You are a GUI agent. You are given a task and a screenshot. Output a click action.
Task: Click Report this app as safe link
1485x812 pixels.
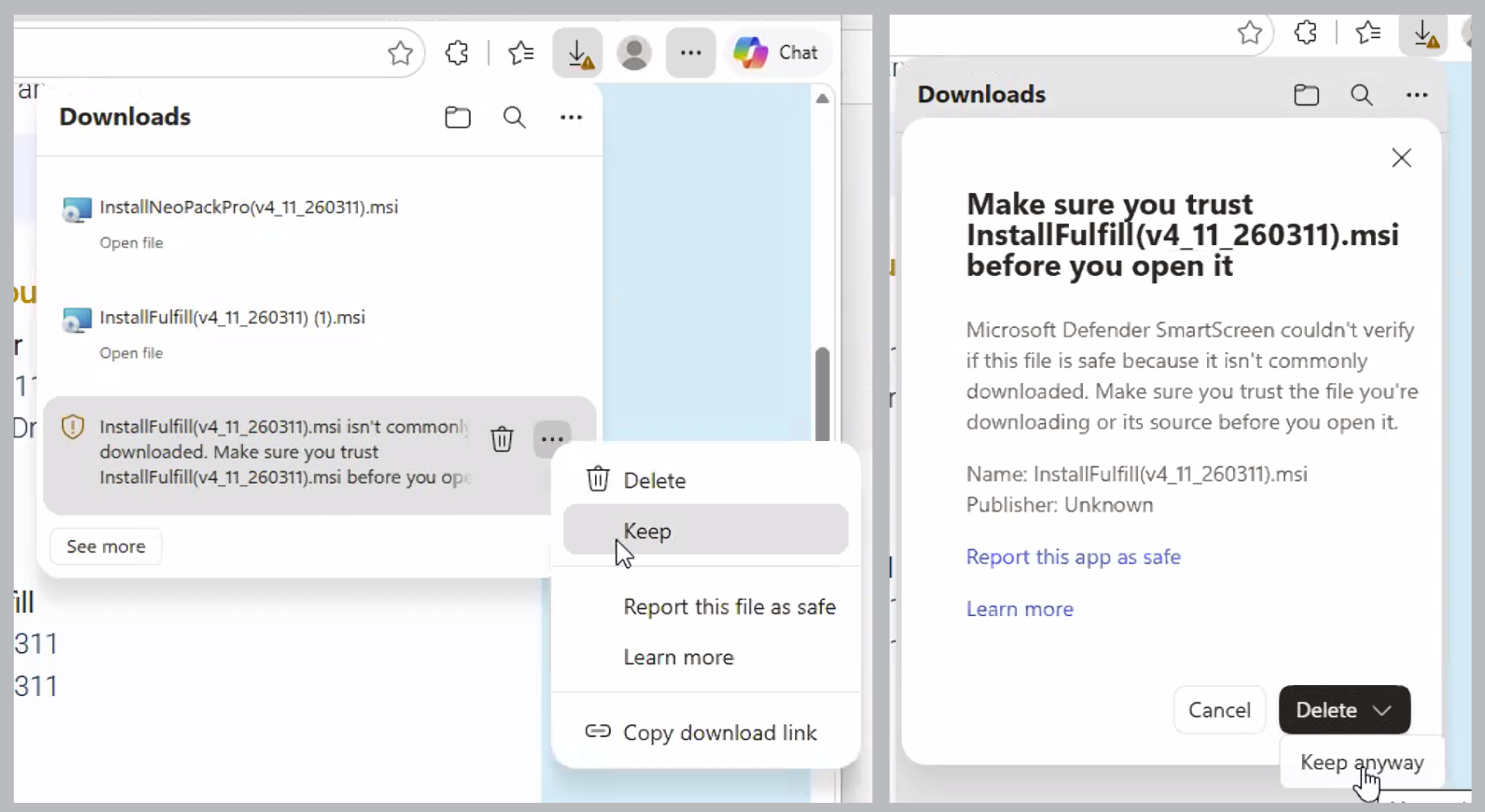pyautogui.click(x=1073, y=557)
